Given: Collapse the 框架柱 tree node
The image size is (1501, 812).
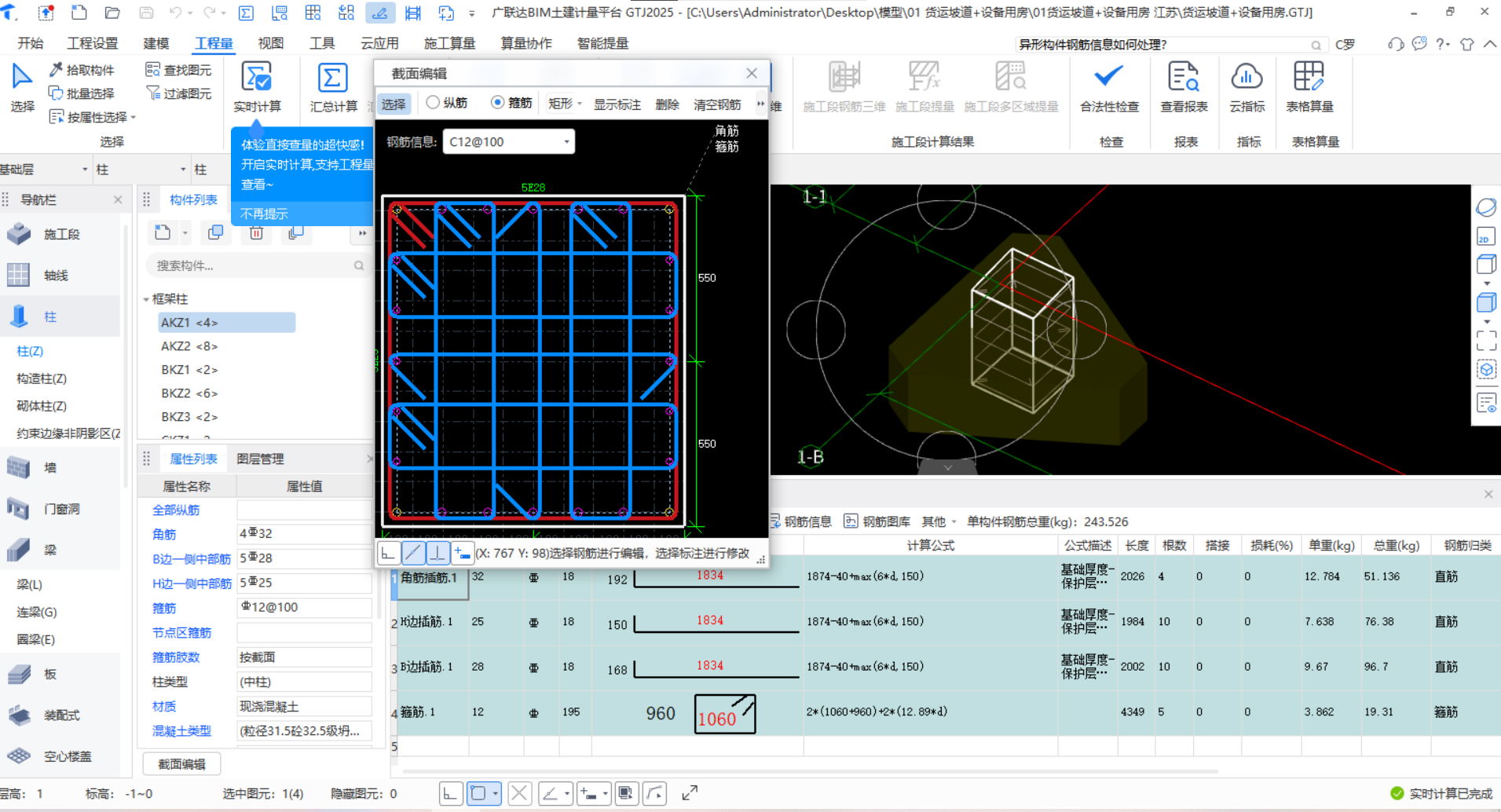Looking at the screenshot, I should tap(146, 299).
